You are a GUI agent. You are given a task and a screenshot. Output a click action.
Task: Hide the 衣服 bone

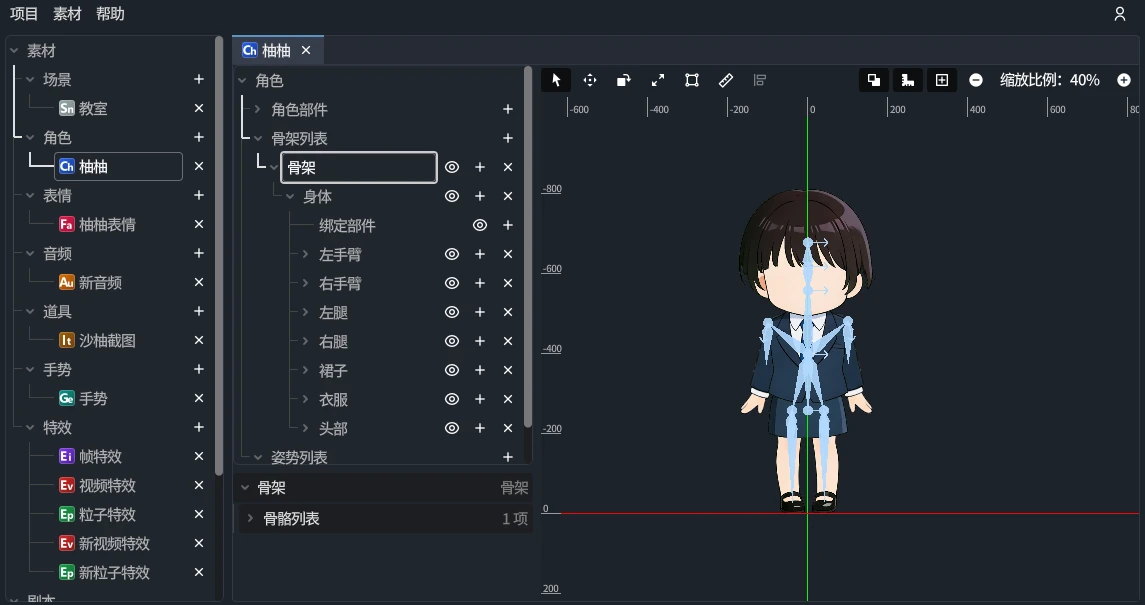[452, 399]
